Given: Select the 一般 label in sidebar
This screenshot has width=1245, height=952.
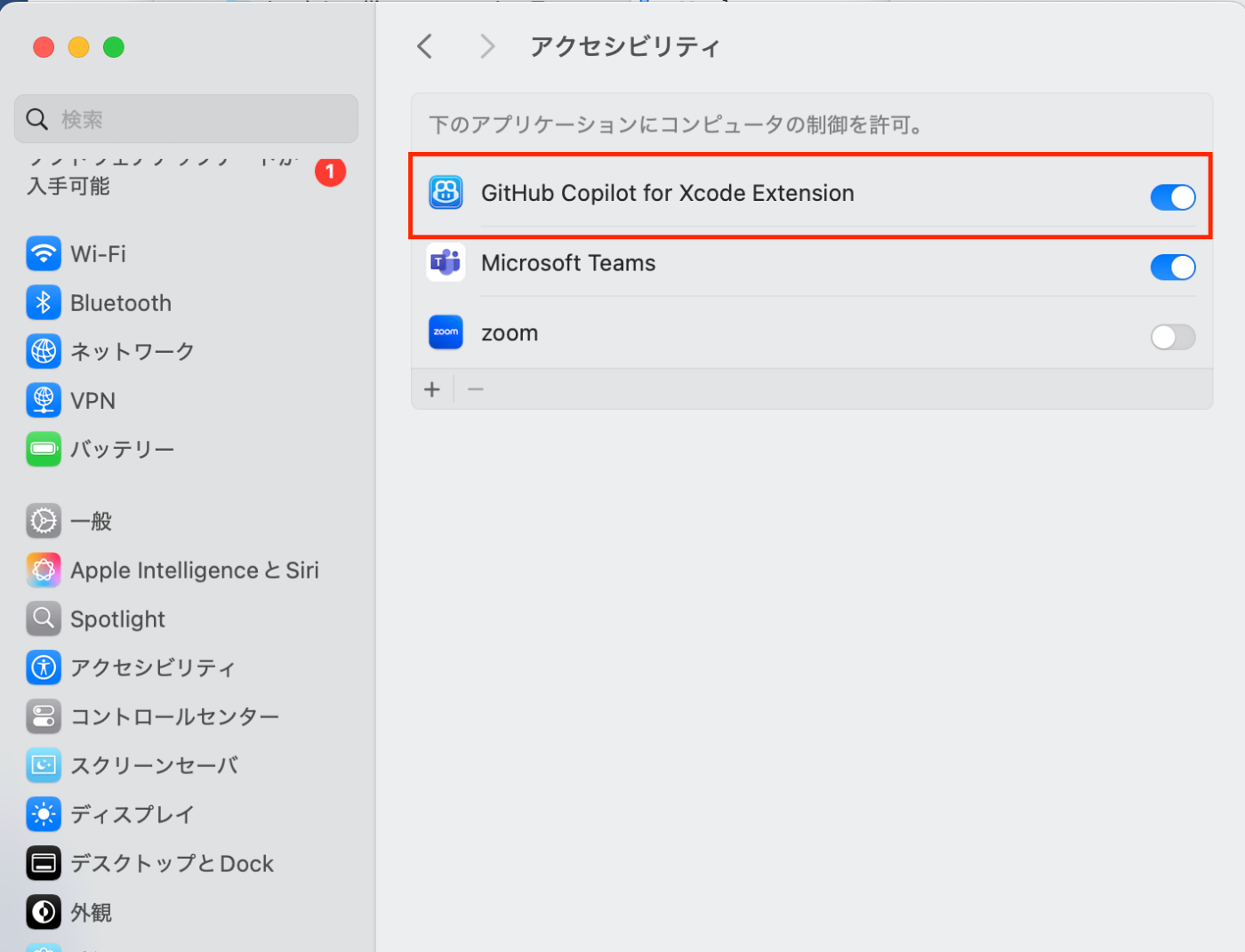Looking at the screenshot, I should point(92,521).
